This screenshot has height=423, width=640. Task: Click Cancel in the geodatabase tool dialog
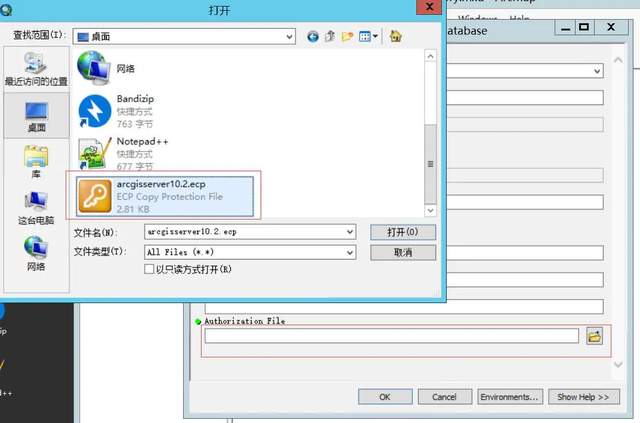(x=444, y=397)
